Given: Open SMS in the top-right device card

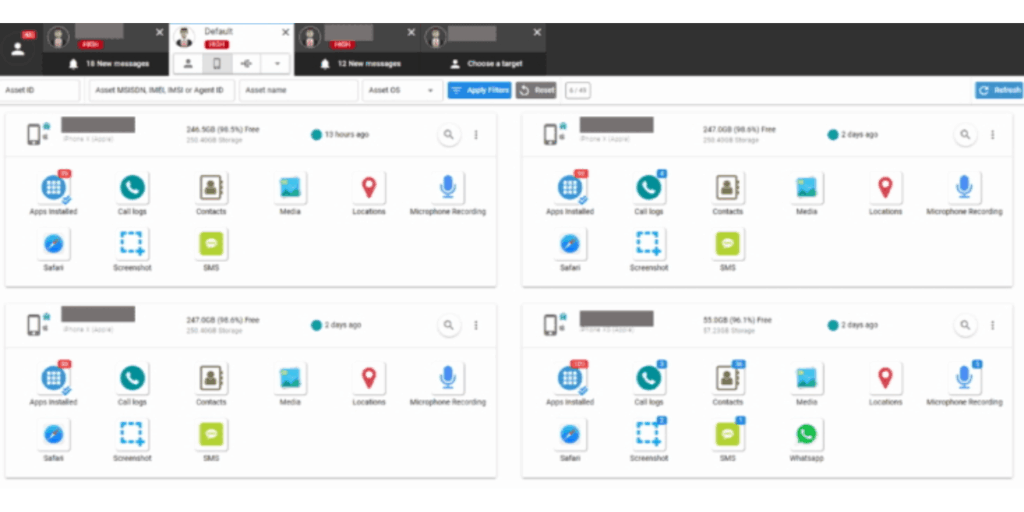Looking at the screenshot, I should (728, 244).
